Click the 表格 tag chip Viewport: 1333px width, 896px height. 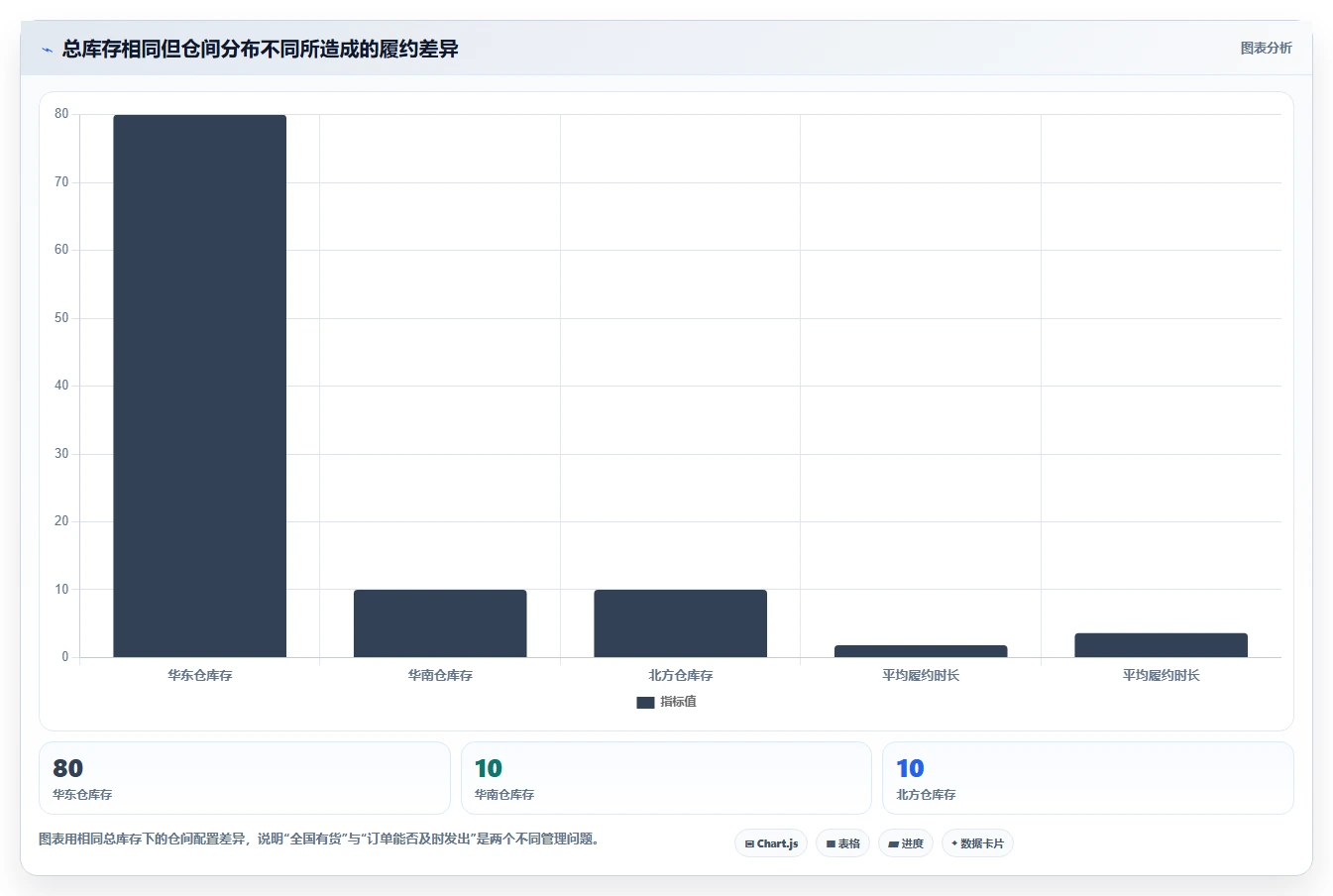pyautogui.click(x=843, y=843)
